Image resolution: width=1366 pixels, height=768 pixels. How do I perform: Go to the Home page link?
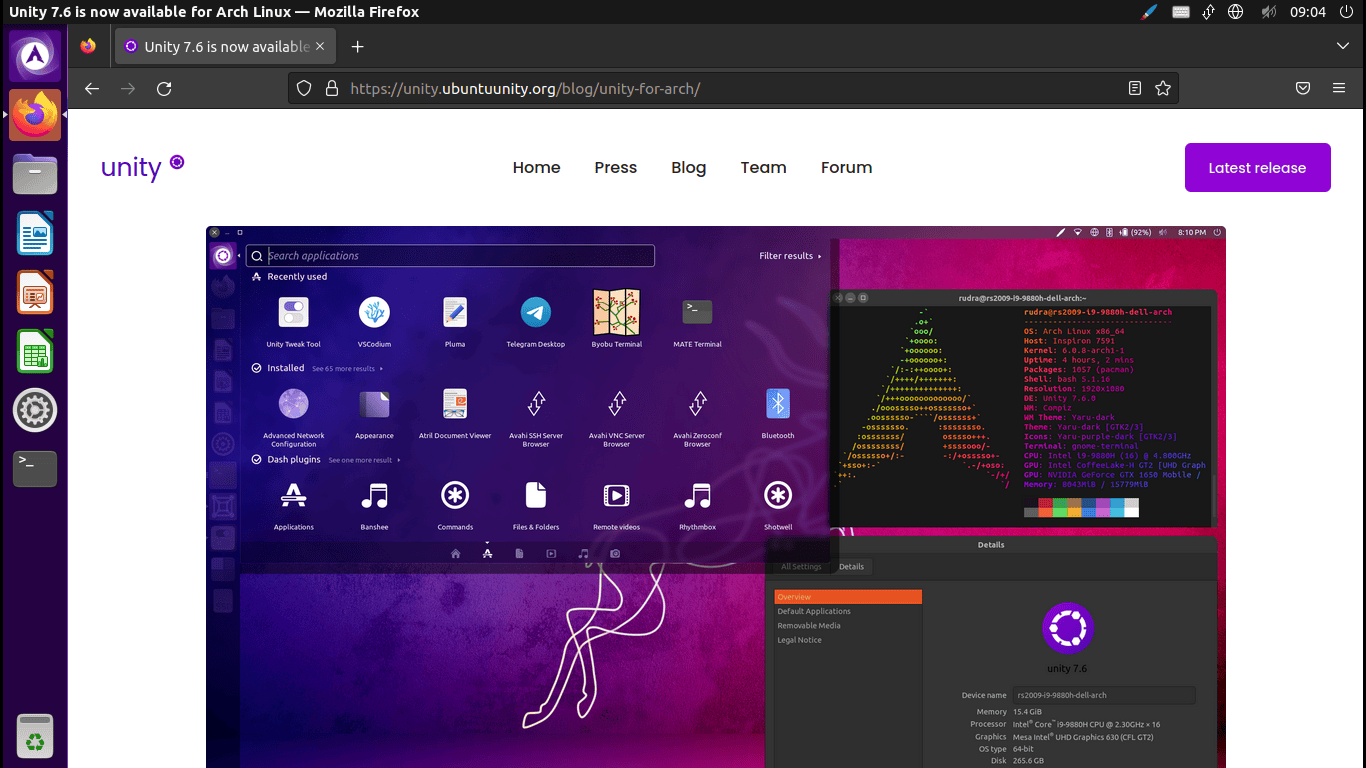[x=536, y=168]
